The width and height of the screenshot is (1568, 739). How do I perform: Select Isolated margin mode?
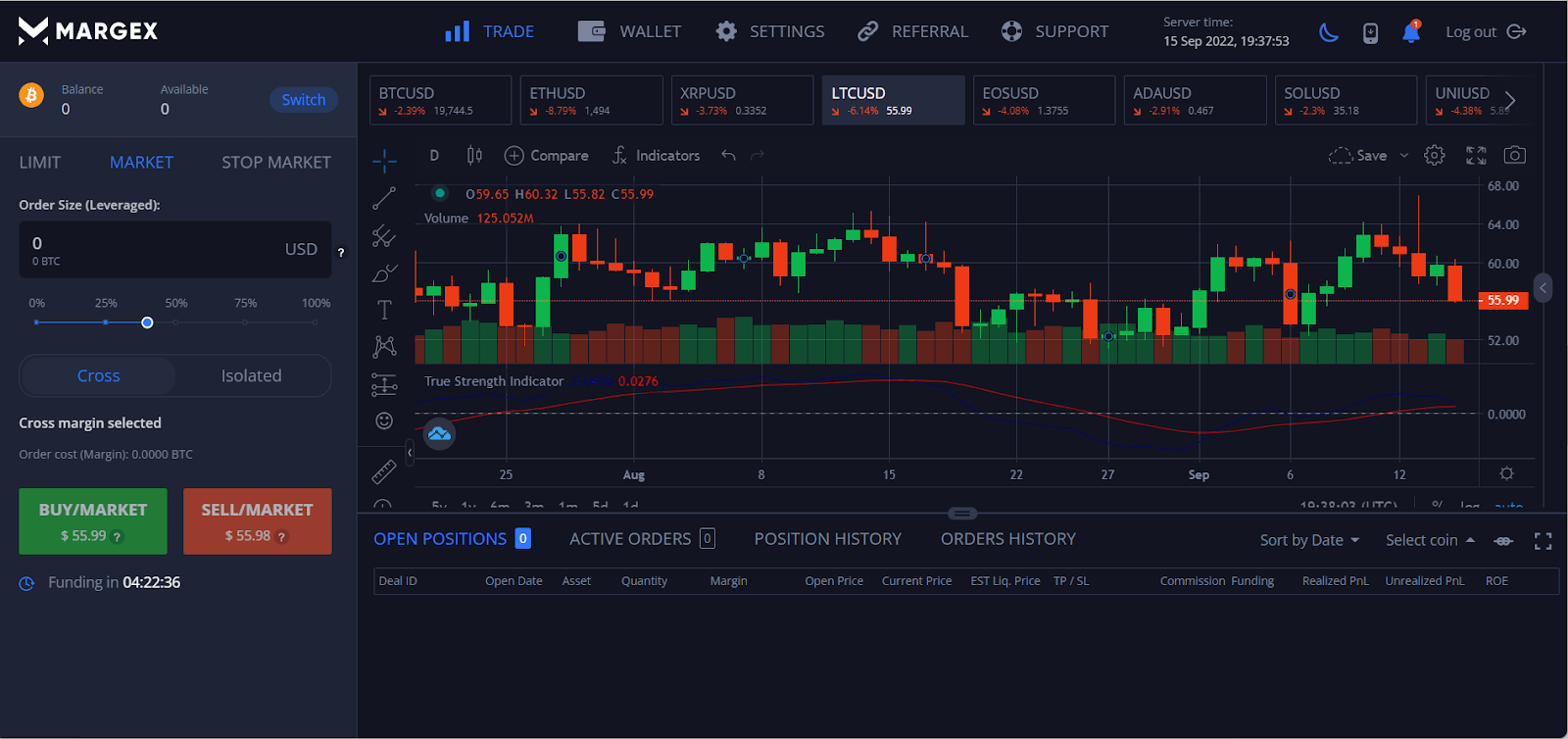[251, 375]
